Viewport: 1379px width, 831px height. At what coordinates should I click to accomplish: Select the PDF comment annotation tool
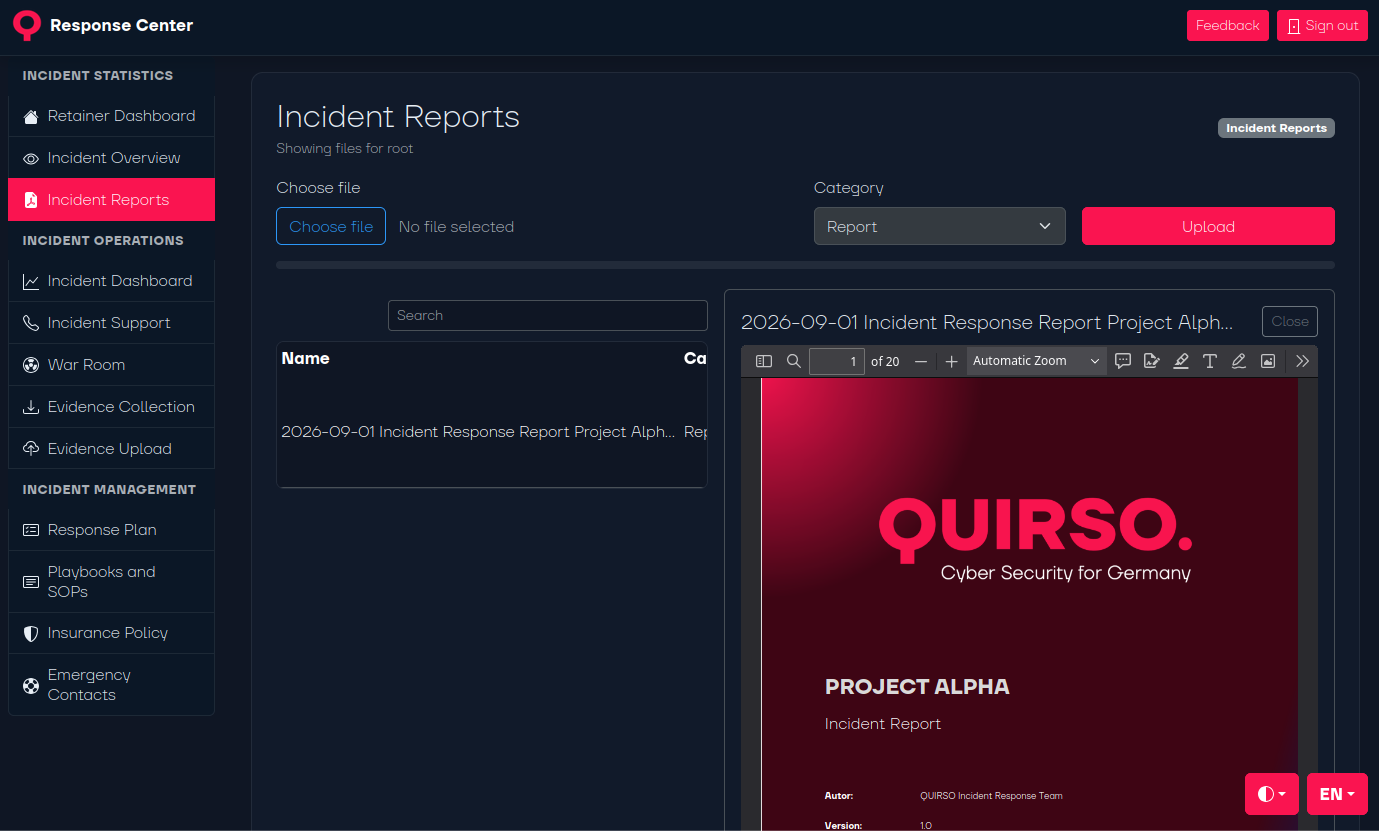point(1123,361)
